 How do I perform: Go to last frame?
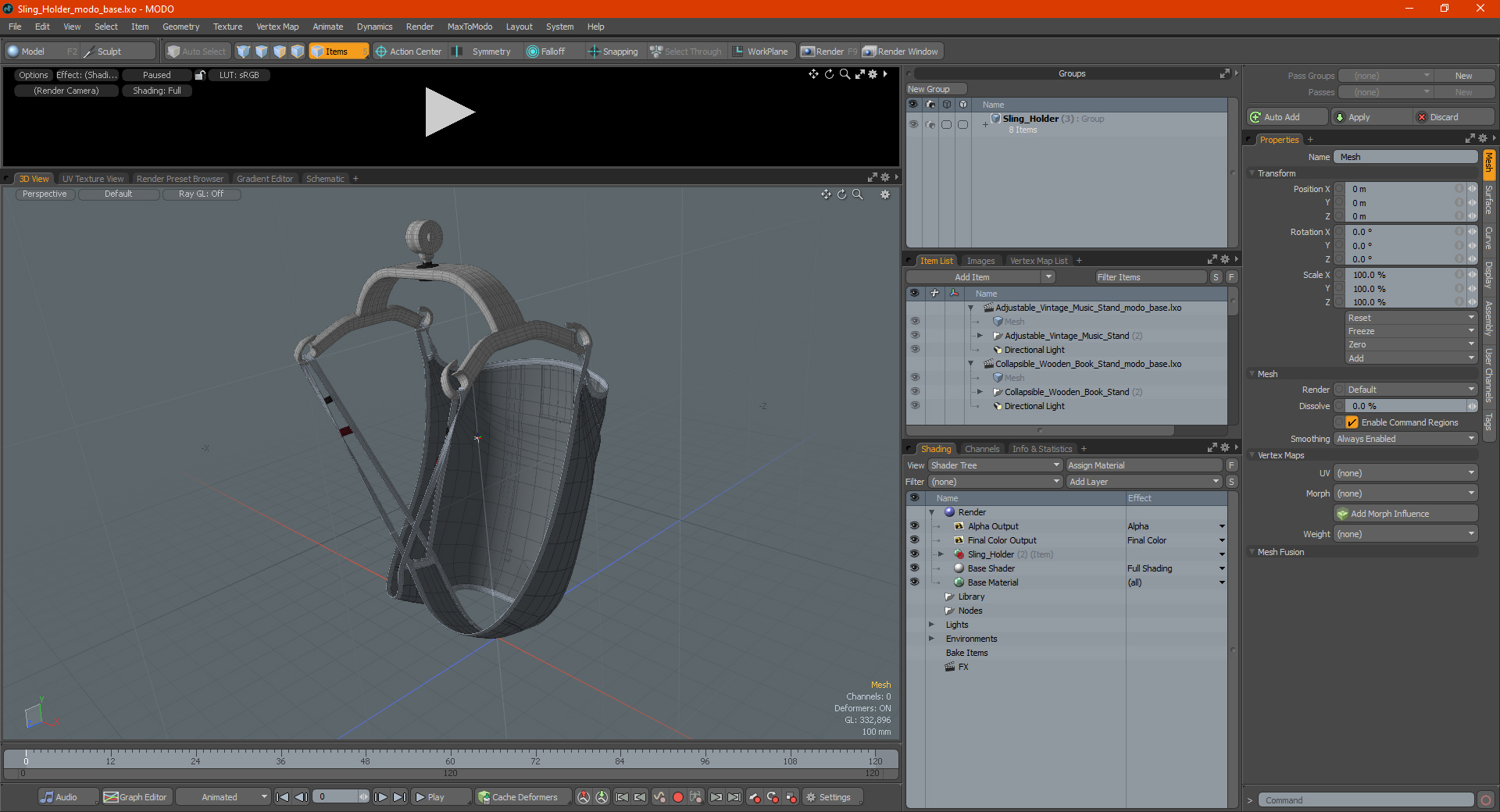tap(399, 797)
